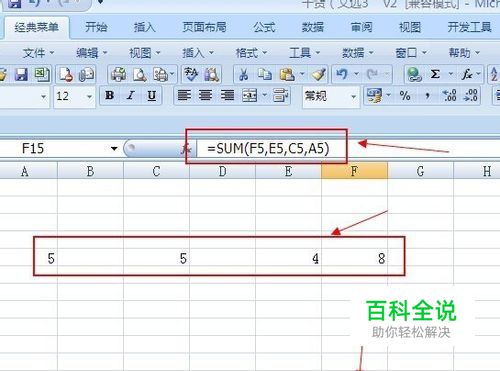Viewport: 500px width, 371px height.
Task: Open the 文件 classic menu
Action: click(38, 53)
